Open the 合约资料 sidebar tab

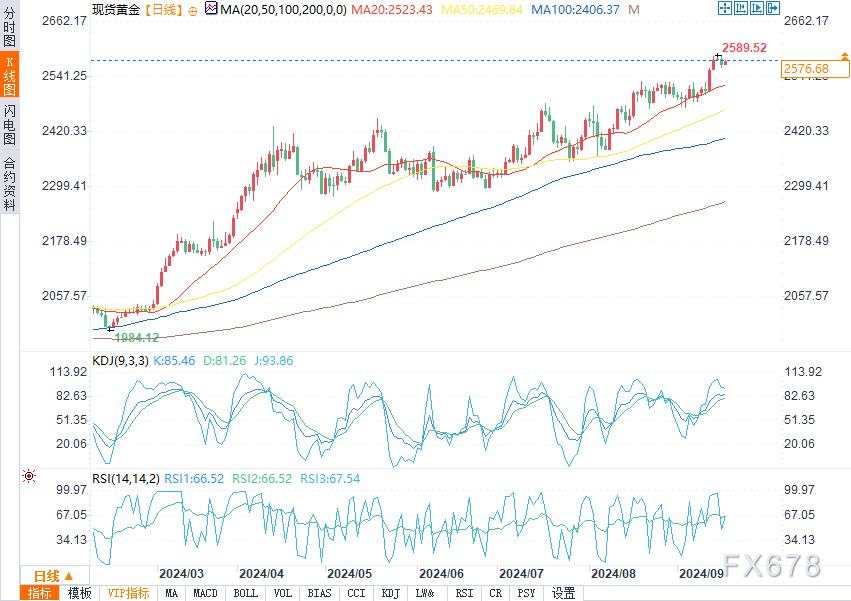pyautogui.click(x=9, y=184)
